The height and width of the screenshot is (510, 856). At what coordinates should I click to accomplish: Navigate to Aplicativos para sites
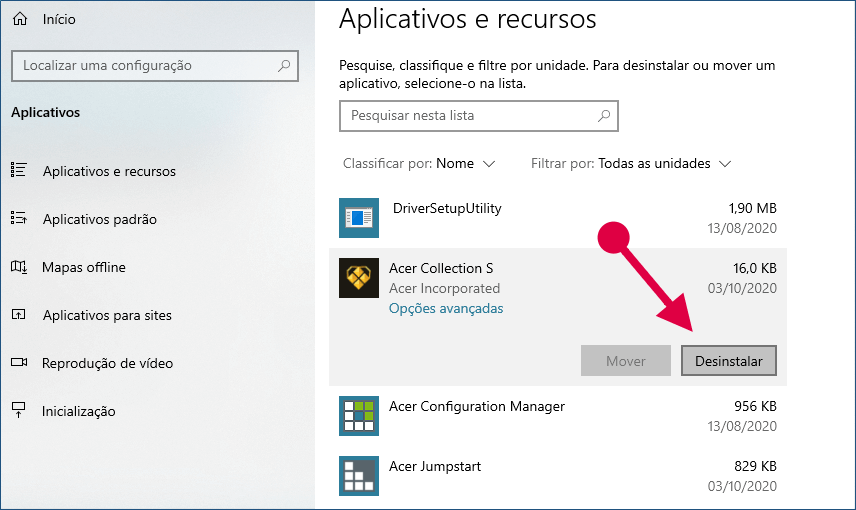coord(108,315)
